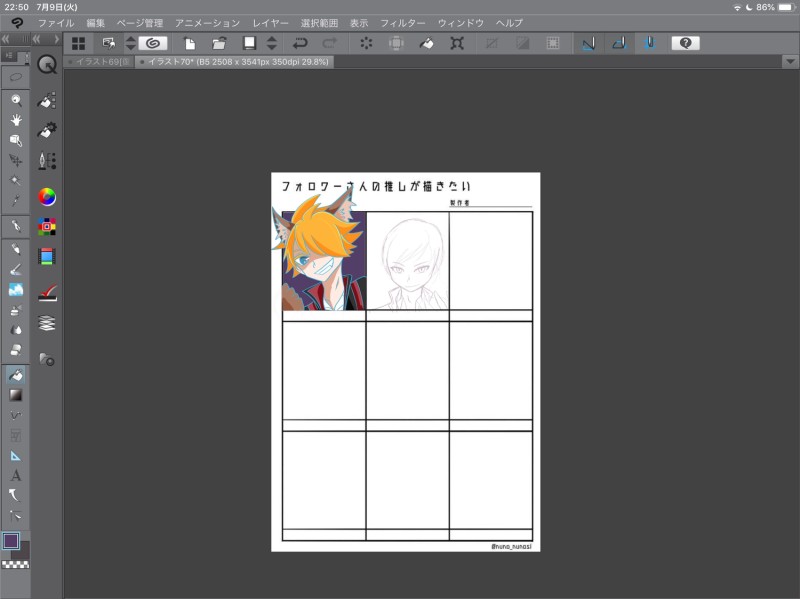Select the Figure curve tool
The width and height of the screenshot is (800, 599).
[16, 415]
